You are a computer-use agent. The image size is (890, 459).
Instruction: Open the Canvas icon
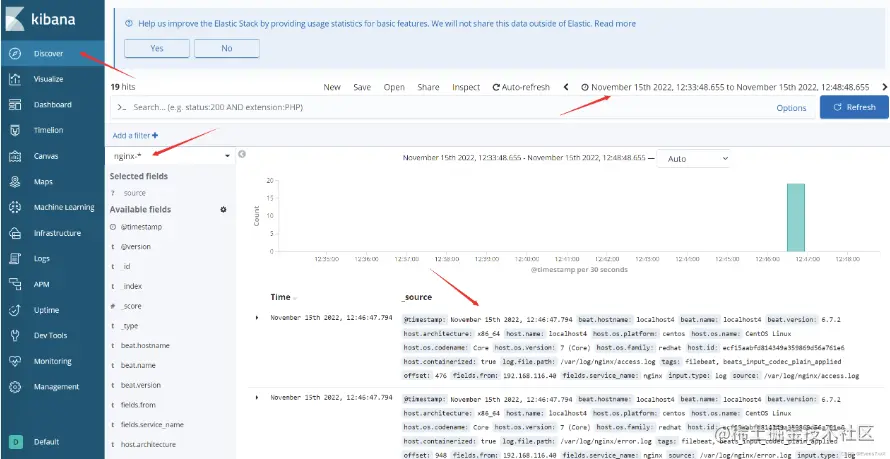click(x=15, y=156)
